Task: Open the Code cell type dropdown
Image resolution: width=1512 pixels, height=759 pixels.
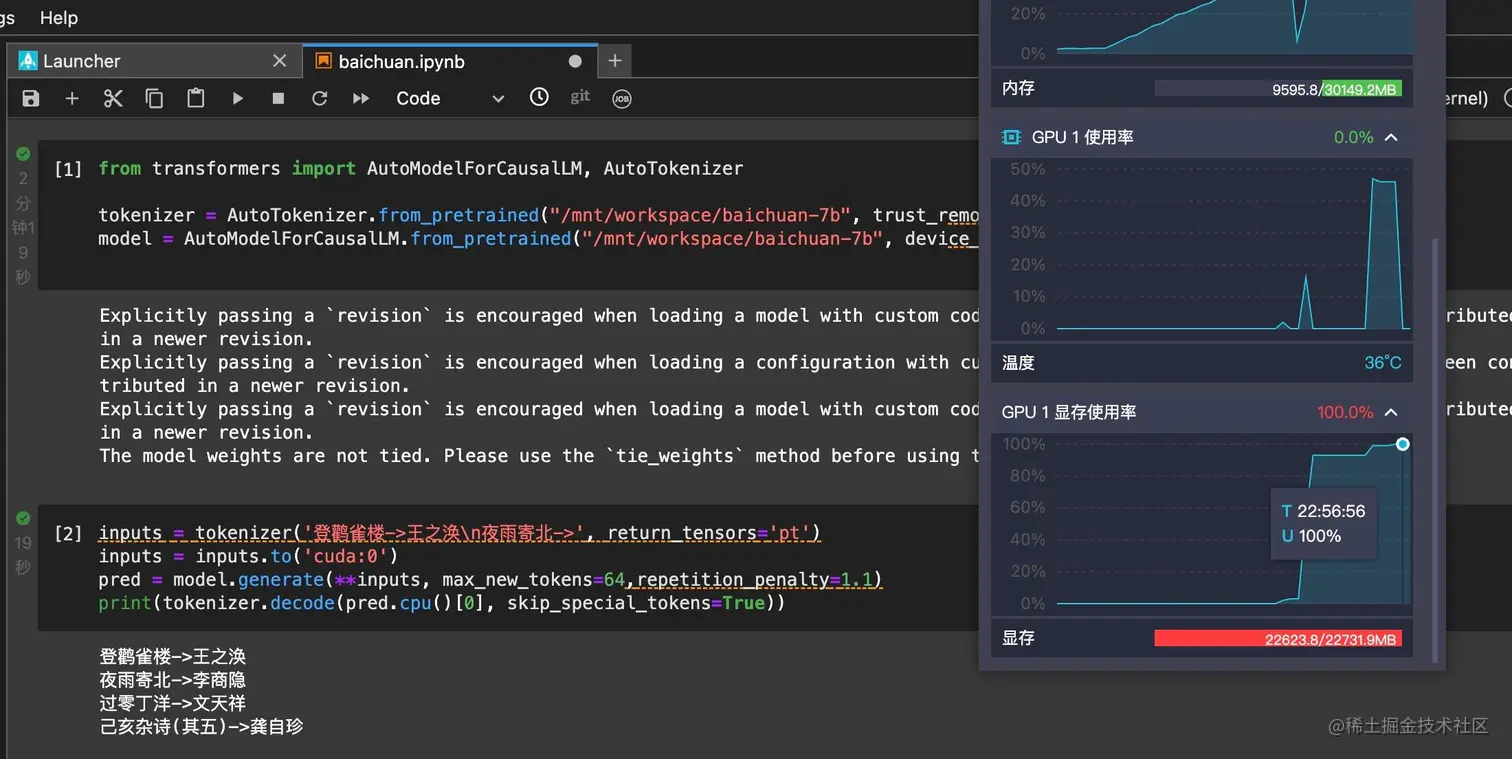Action: pos(449,98)
